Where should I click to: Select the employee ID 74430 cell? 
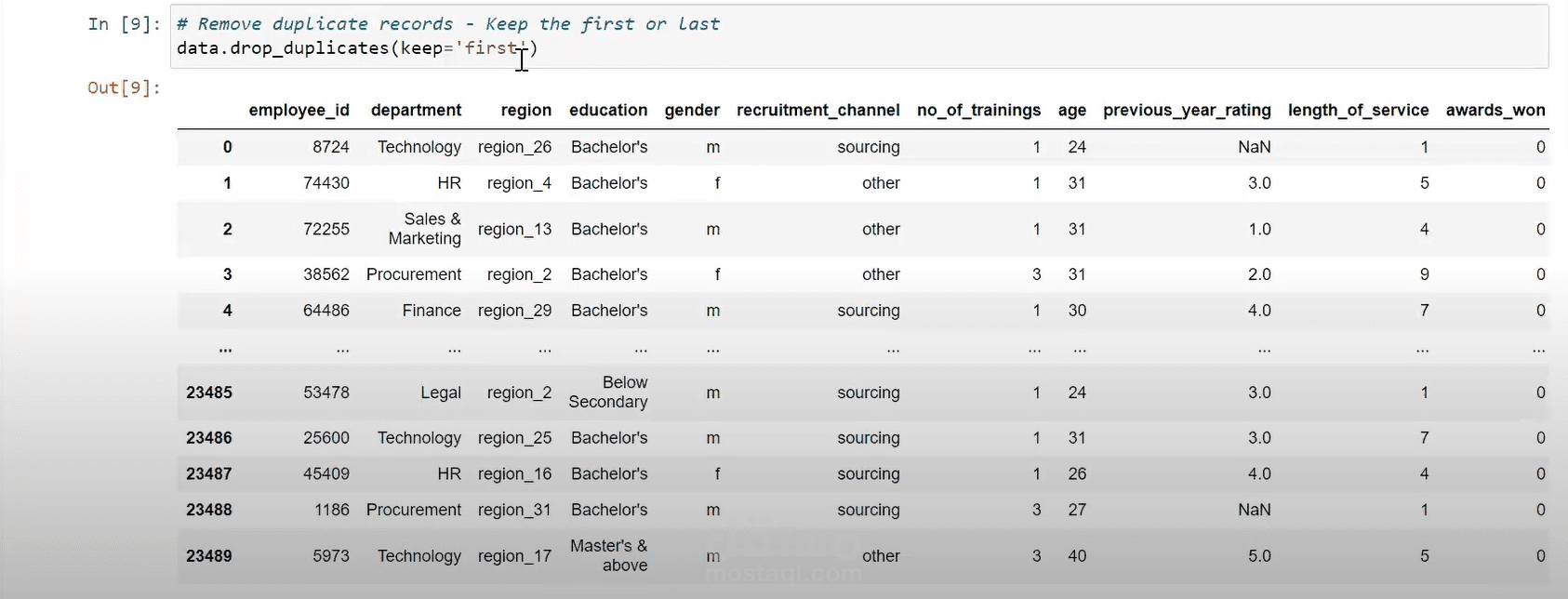point(326,183)
